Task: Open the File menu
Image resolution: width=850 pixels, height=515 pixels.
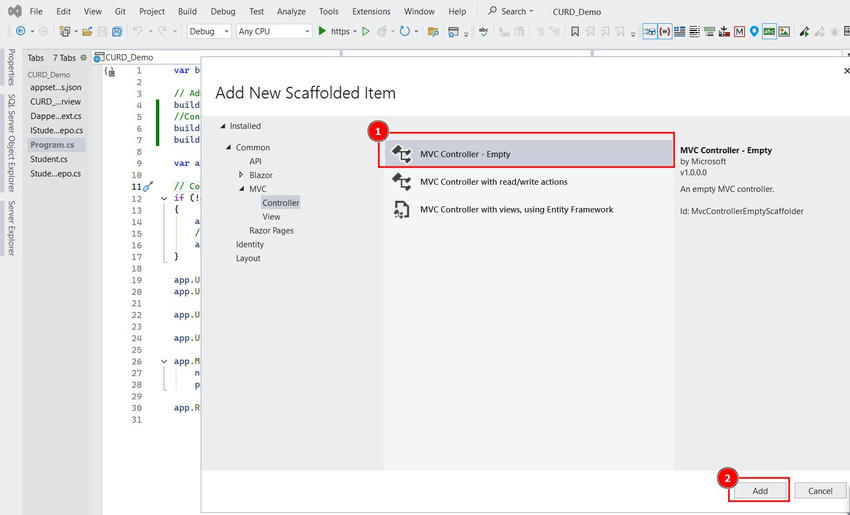Action: pyautogui.click(x=36, y=11)
